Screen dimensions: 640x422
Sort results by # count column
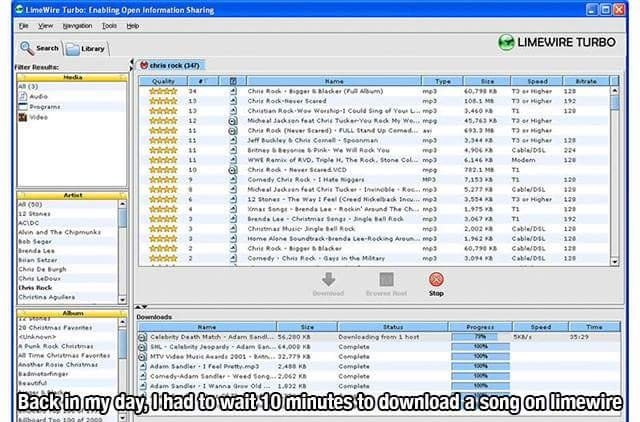203,81
